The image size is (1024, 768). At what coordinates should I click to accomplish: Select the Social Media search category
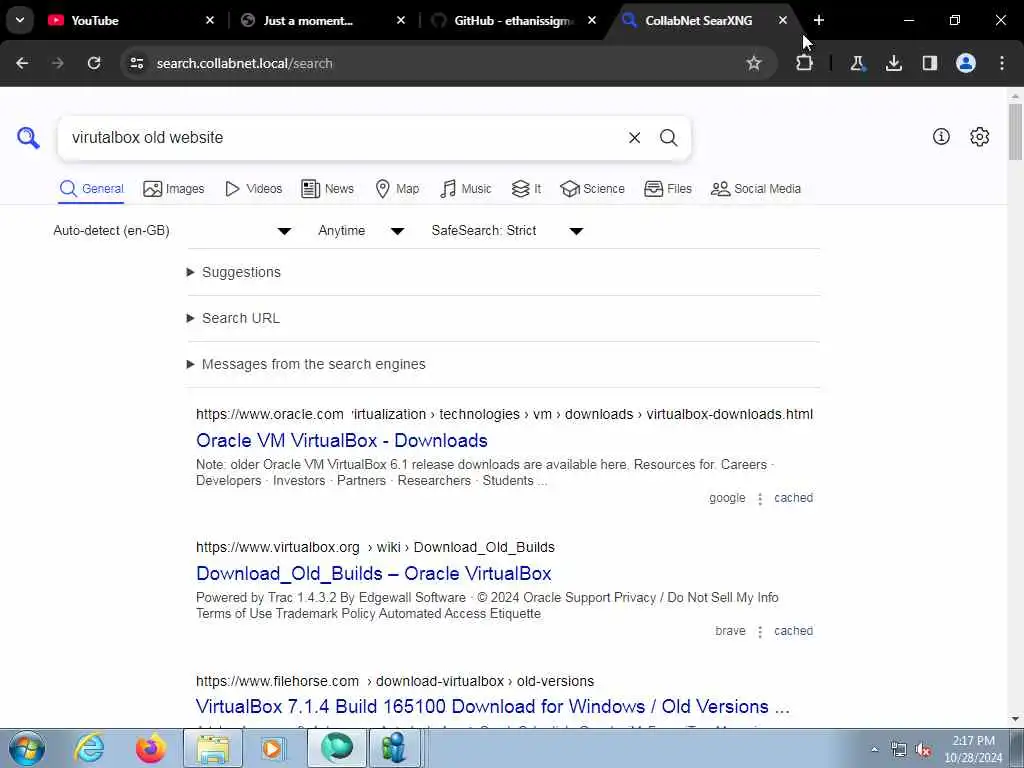756,189
